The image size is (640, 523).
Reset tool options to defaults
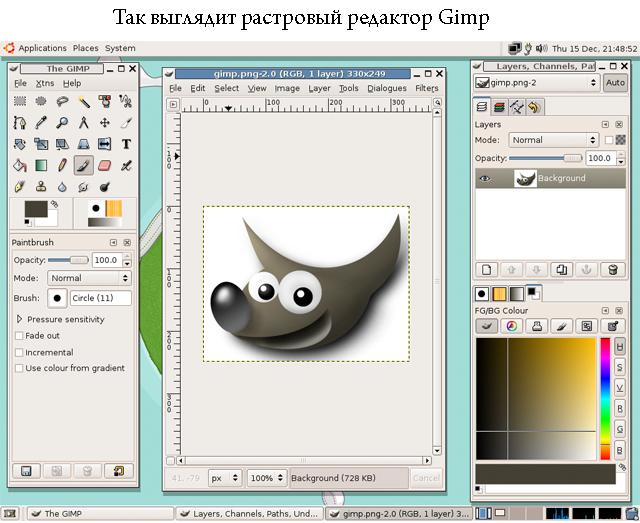click(x=119, y=471)
